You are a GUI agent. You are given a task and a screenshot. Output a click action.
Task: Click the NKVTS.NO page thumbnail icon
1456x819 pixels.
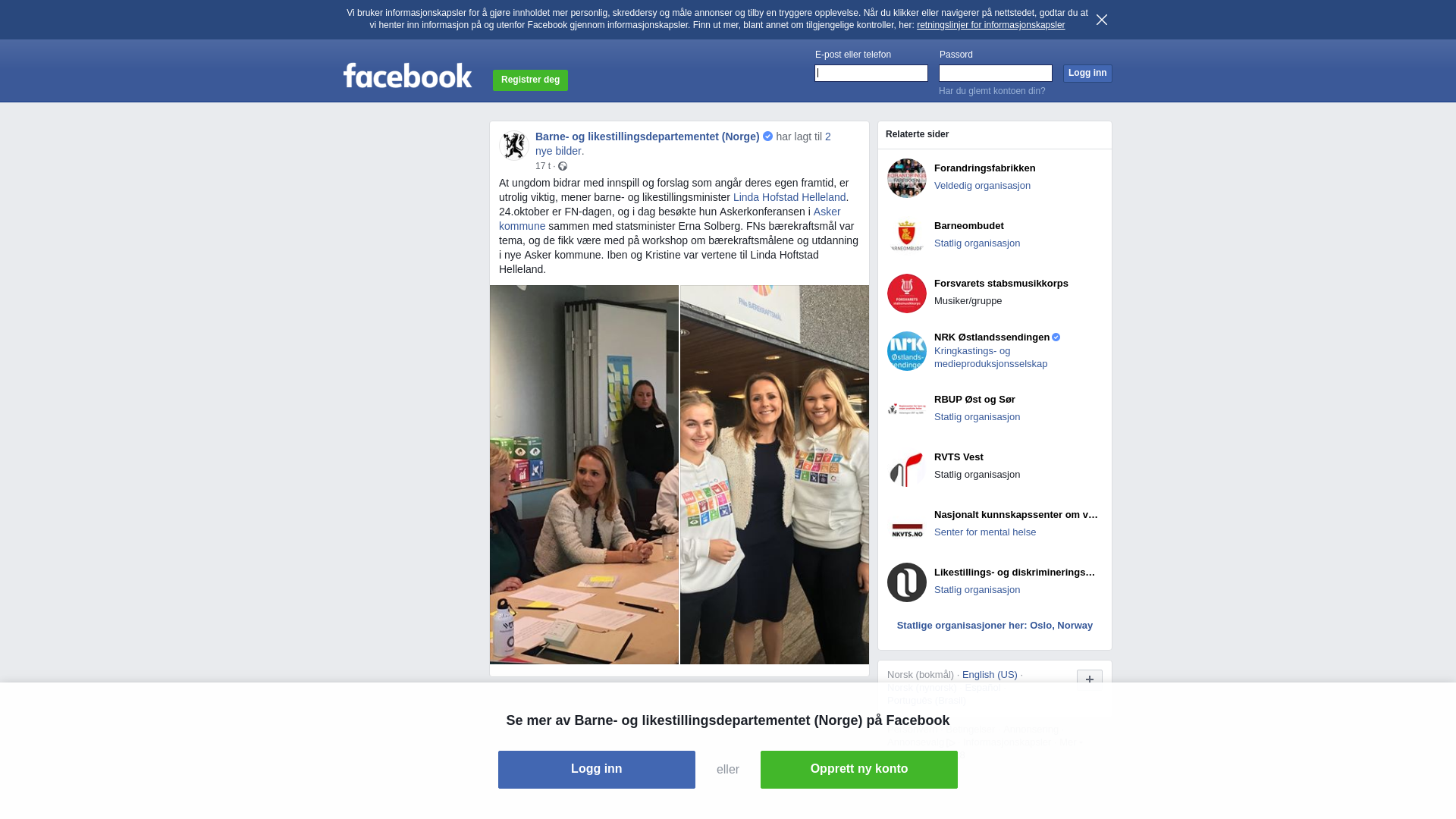coord(907,525)
